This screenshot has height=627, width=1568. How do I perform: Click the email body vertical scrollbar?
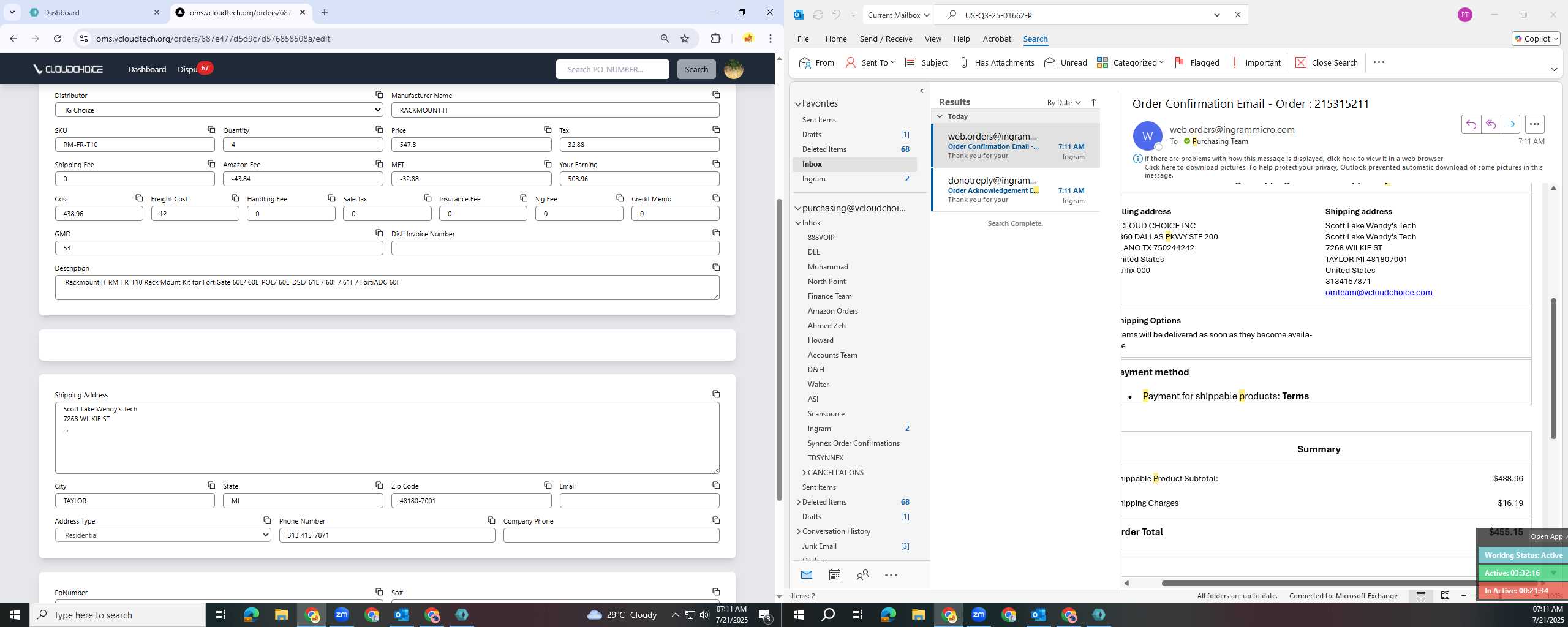coord(1553,367)
